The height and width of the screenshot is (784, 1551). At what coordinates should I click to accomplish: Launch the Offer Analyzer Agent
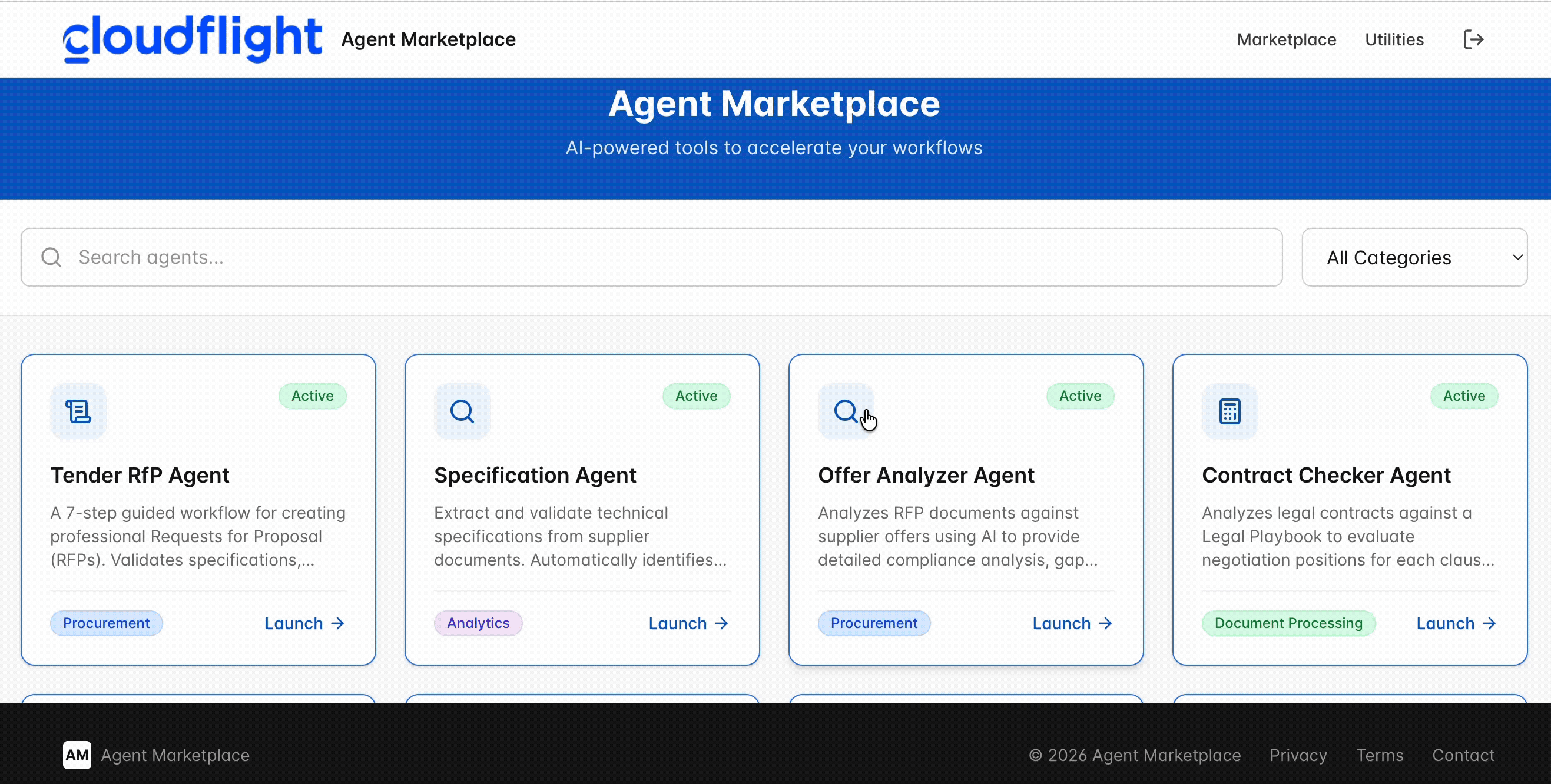point(1072,623)
